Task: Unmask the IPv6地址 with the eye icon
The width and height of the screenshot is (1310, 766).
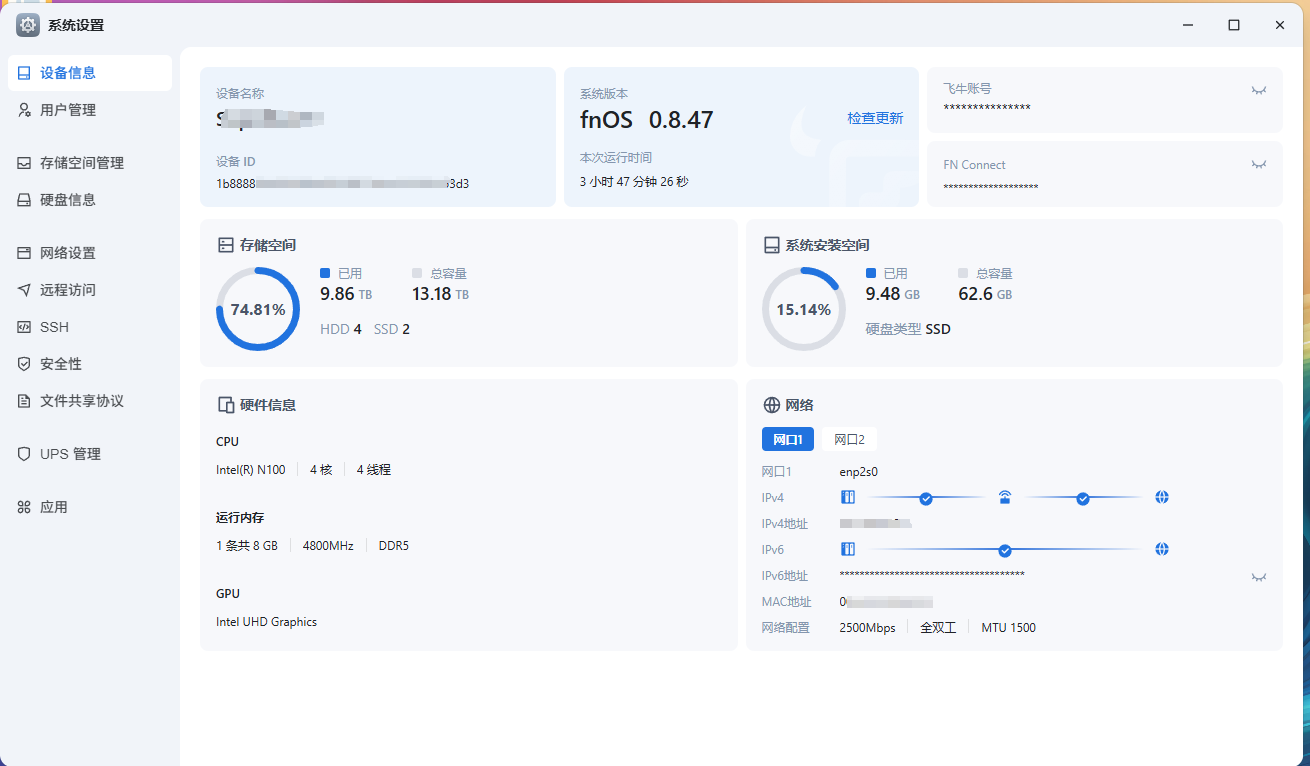Action: 1259,577
